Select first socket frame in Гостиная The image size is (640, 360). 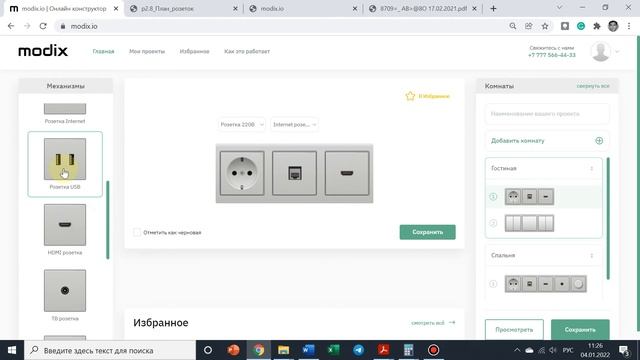click(x=529, y=196)
